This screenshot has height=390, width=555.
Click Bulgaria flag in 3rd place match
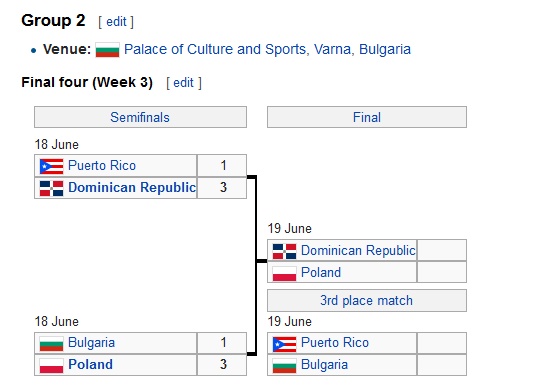(x=284, y=366)
